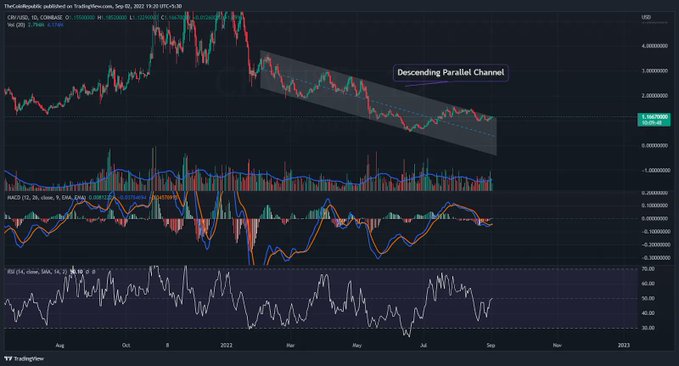Viewport: 679px width, 366px height.
Task: Click the 70.00 RSI axis label
Action: [x=648, y=269]
